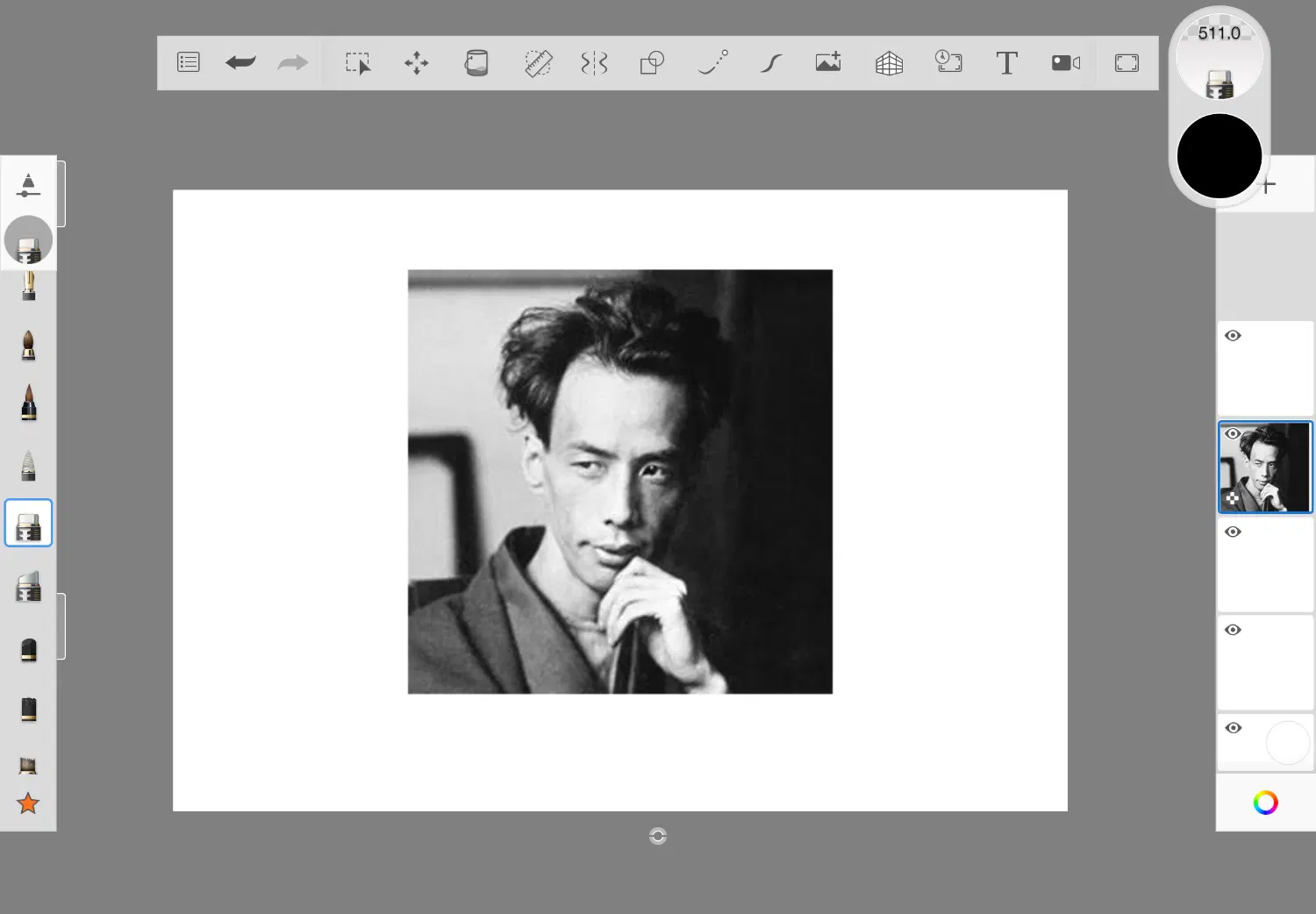Open the Draw Styles shapes tool
Image resolution: width=1316 pixels, height=914 pixels.
[x=652, y=63]
